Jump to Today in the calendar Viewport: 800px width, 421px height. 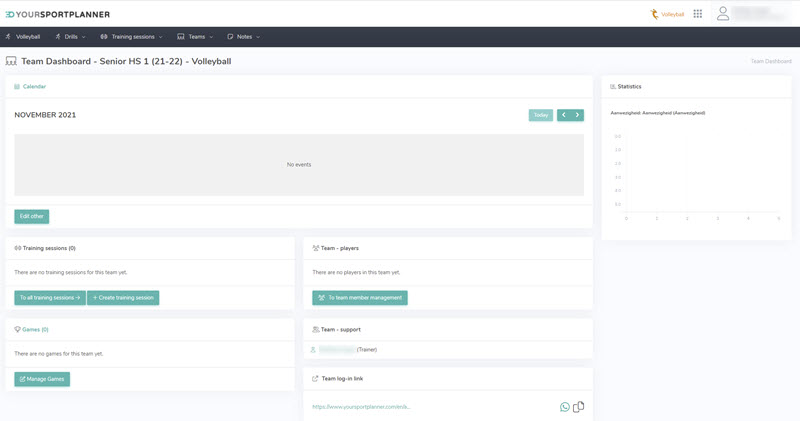coord(540,115)
